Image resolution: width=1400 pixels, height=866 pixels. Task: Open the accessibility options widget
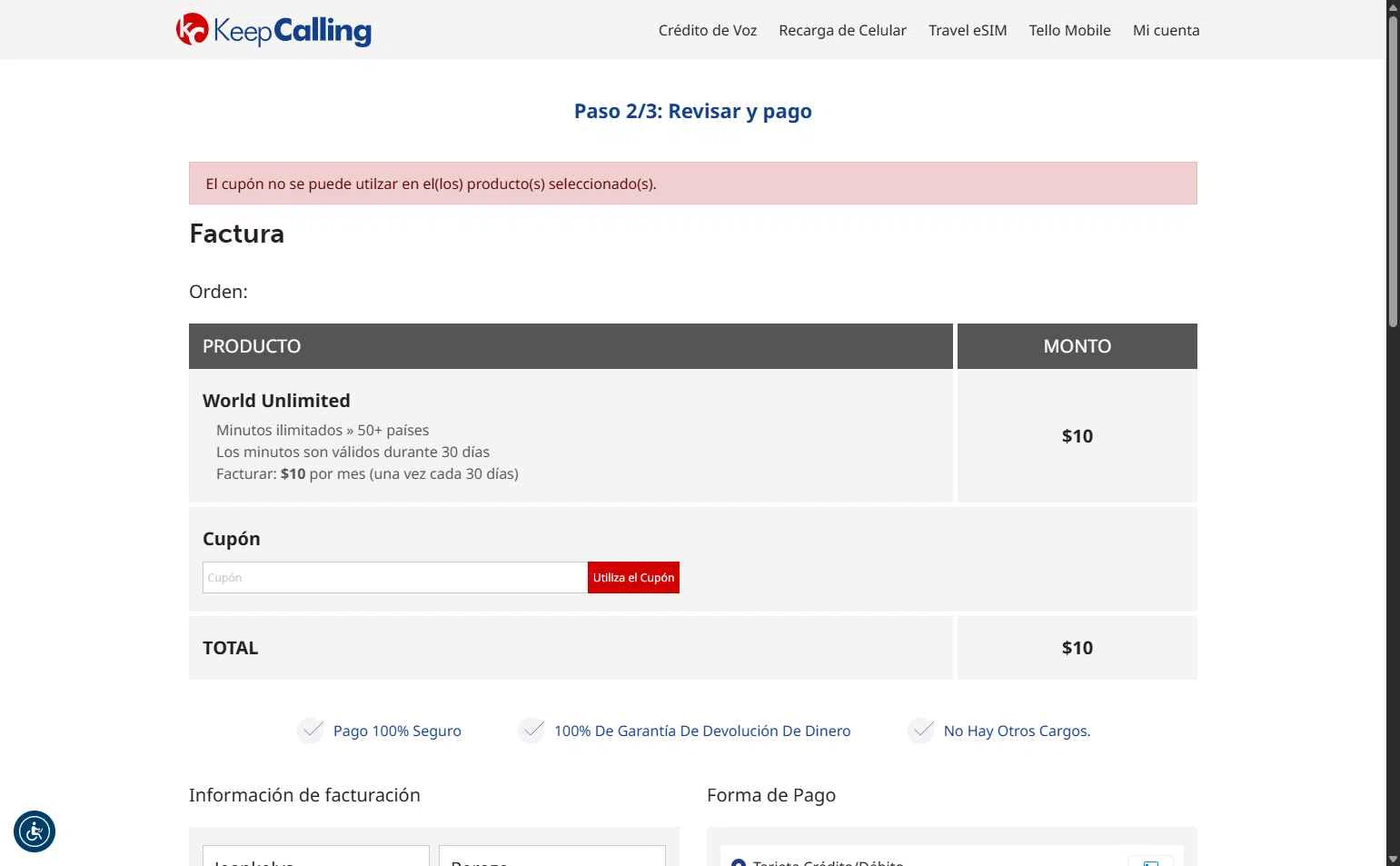35,831
